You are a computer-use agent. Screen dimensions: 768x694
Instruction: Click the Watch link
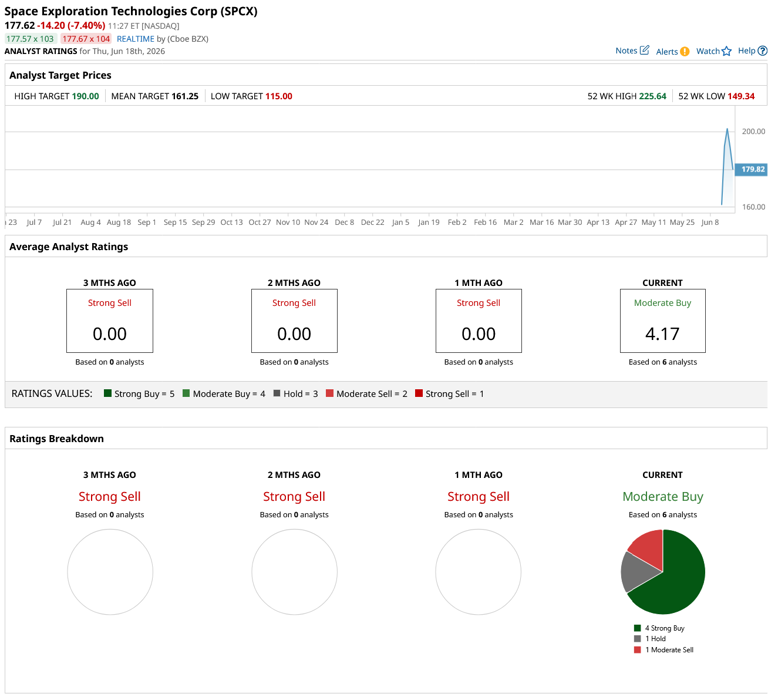click(708, 51)
